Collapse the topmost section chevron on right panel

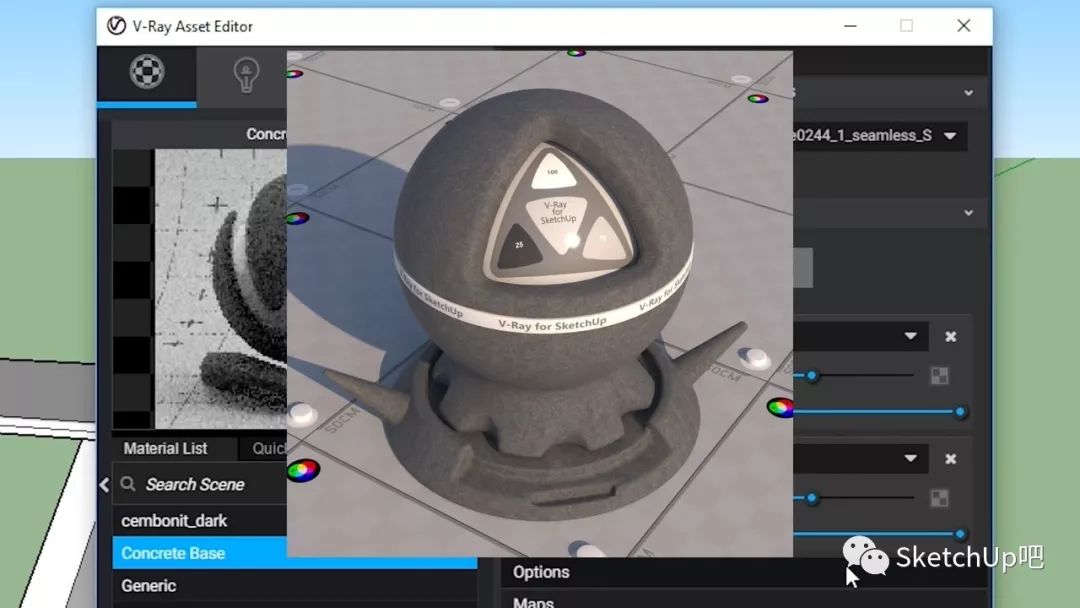point(968,93)
